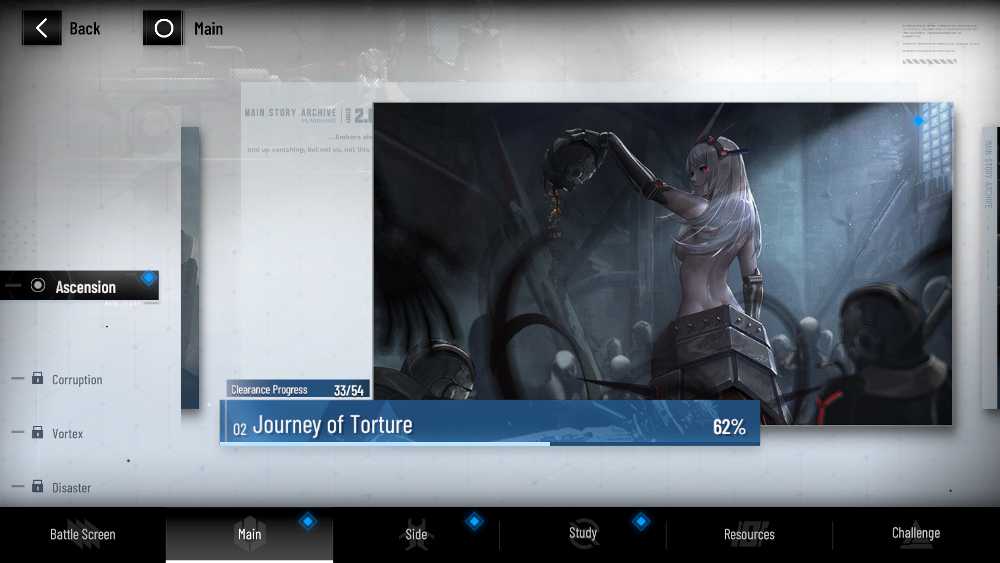The height and width of the screenshot is (563, 1000).
Task: Click the lock icon beside Corruption
Action: (x=38, y=378)
